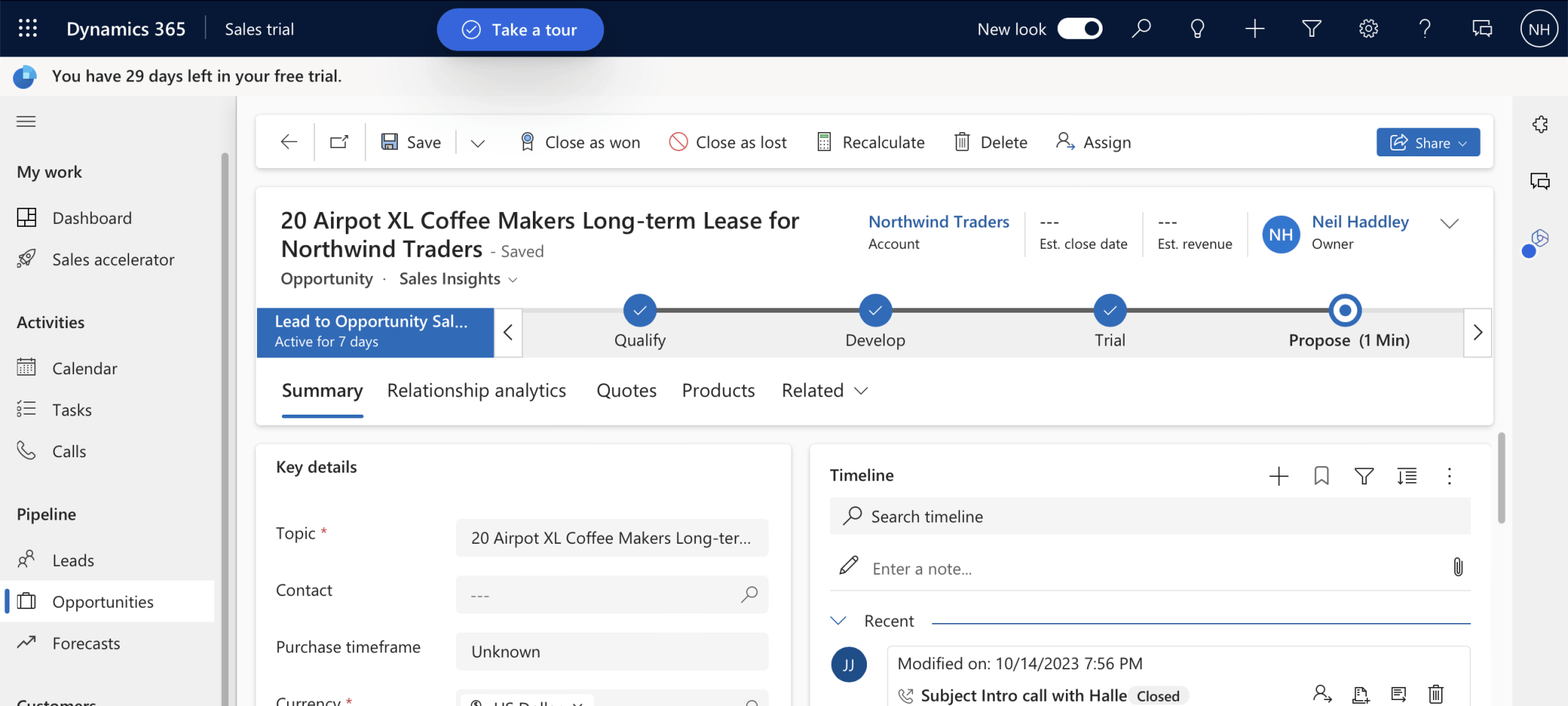Click the attach paperclip icon in note
The width and height of the screenshot is (1568, 706).
point(1458,567)
